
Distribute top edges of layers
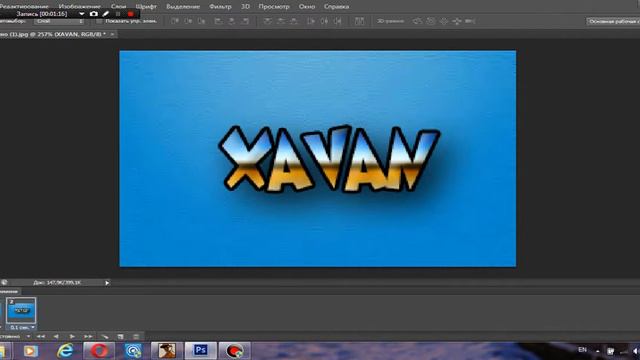click(x=267, y=21)
